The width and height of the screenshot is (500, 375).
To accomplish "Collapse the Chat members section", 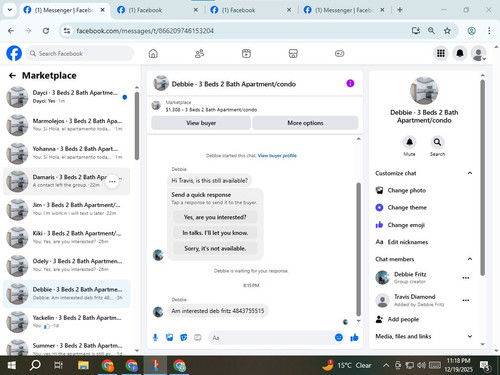I will [x=470, y=259].
